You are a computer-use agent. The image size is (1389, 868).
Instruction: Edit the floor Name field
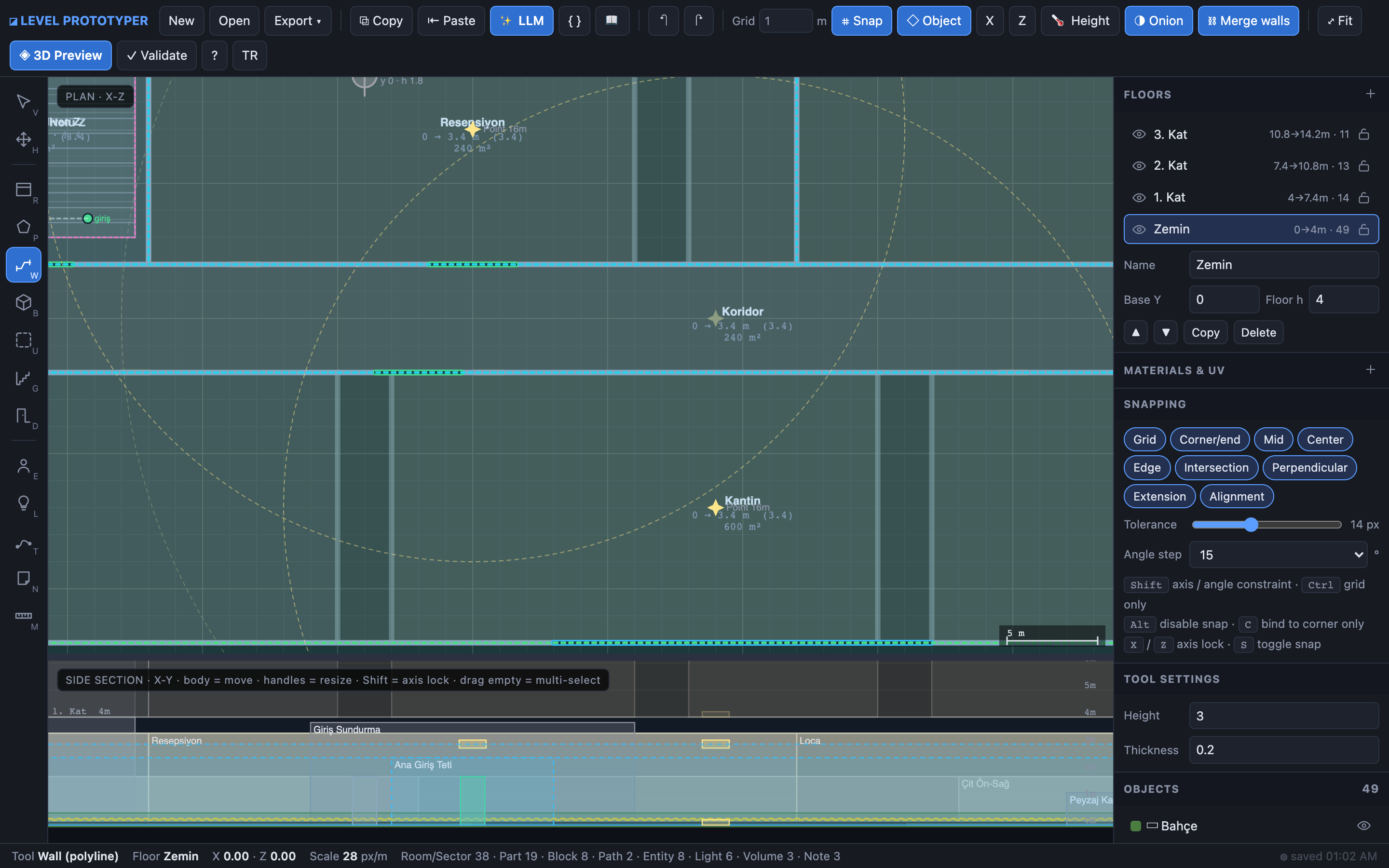coord(1283,265)
